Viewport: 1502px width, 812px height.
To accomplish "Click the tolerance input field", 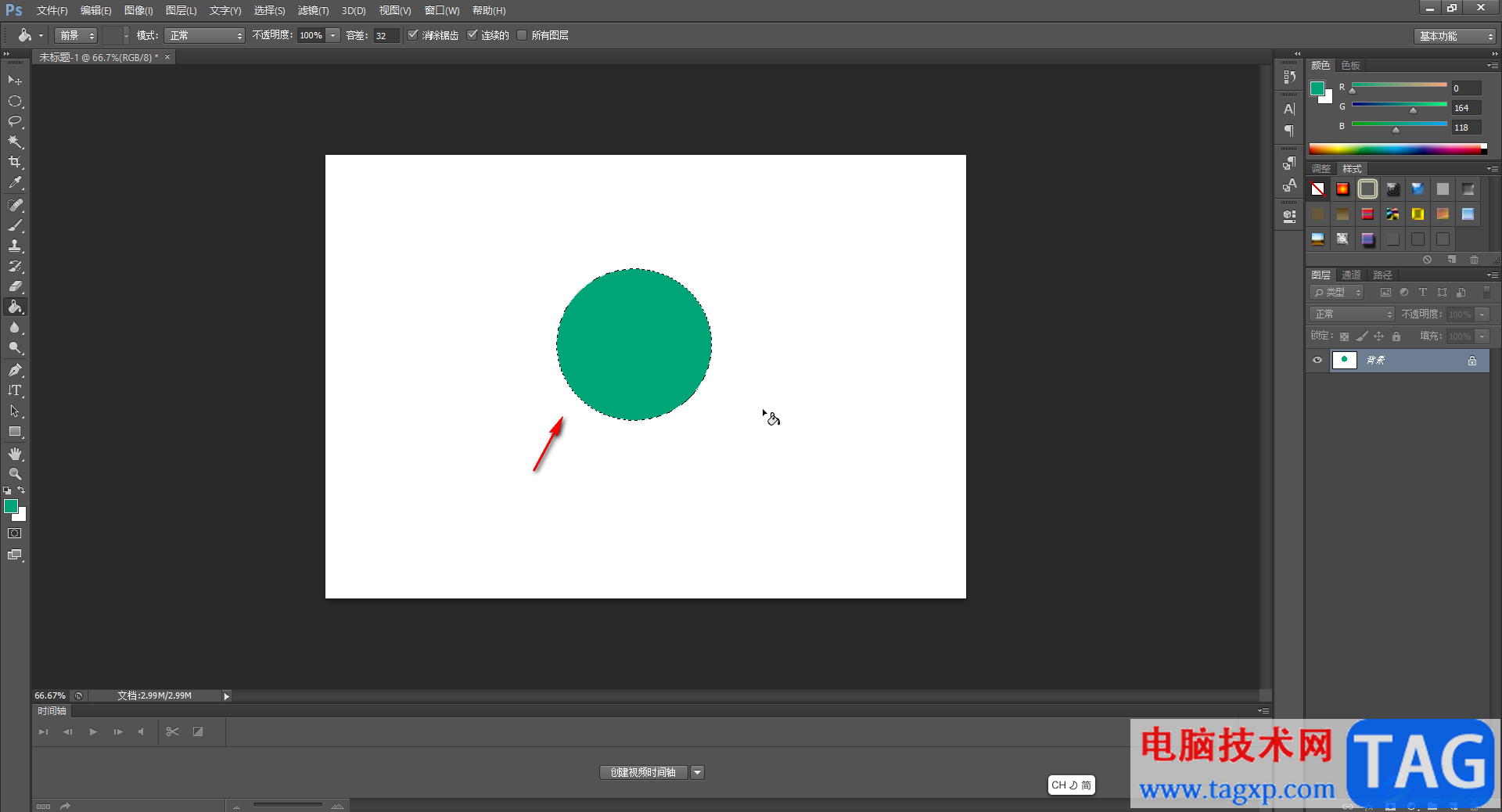I will pos(386,35).
